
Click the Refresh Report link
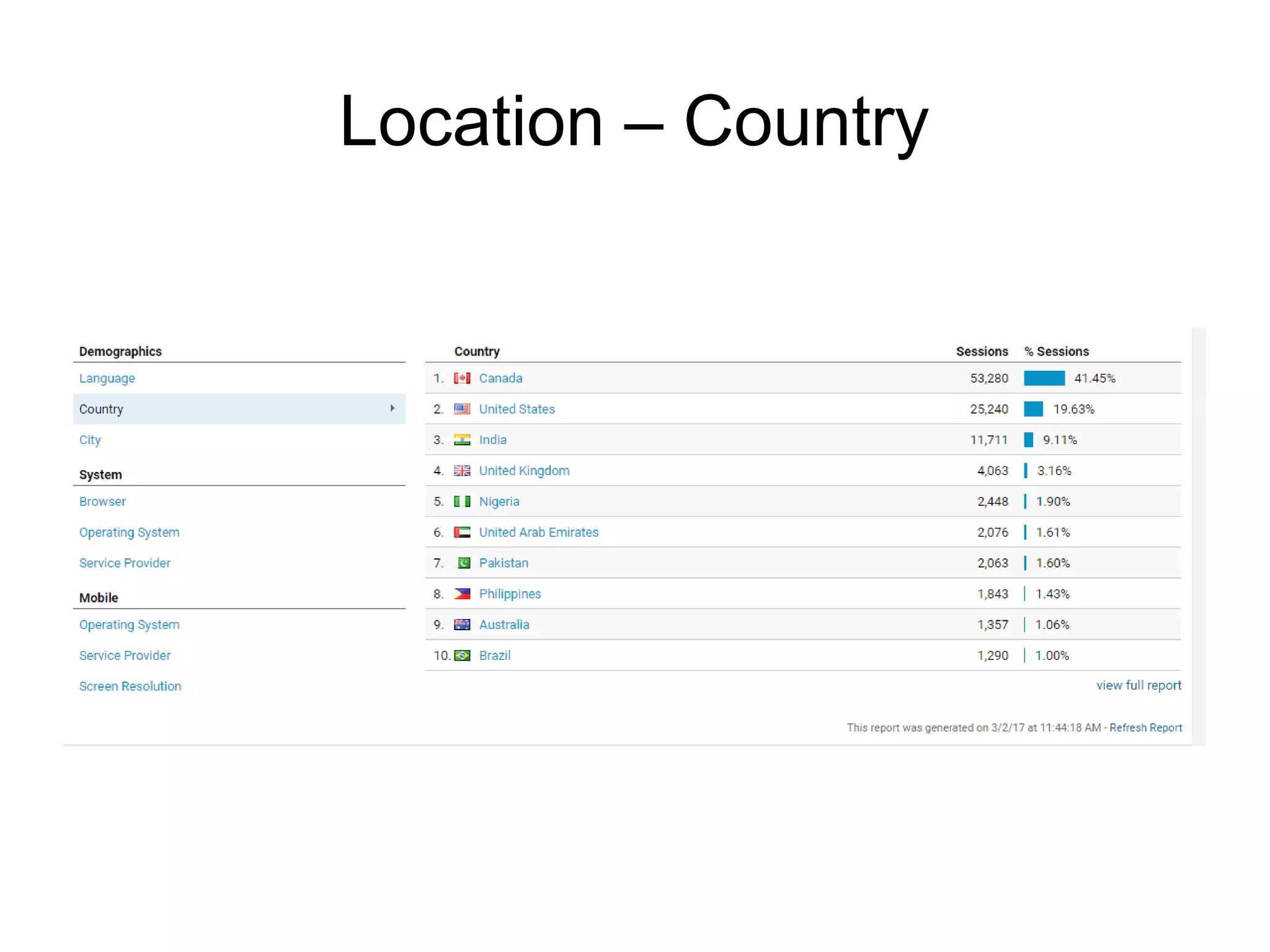[1145, 727]
